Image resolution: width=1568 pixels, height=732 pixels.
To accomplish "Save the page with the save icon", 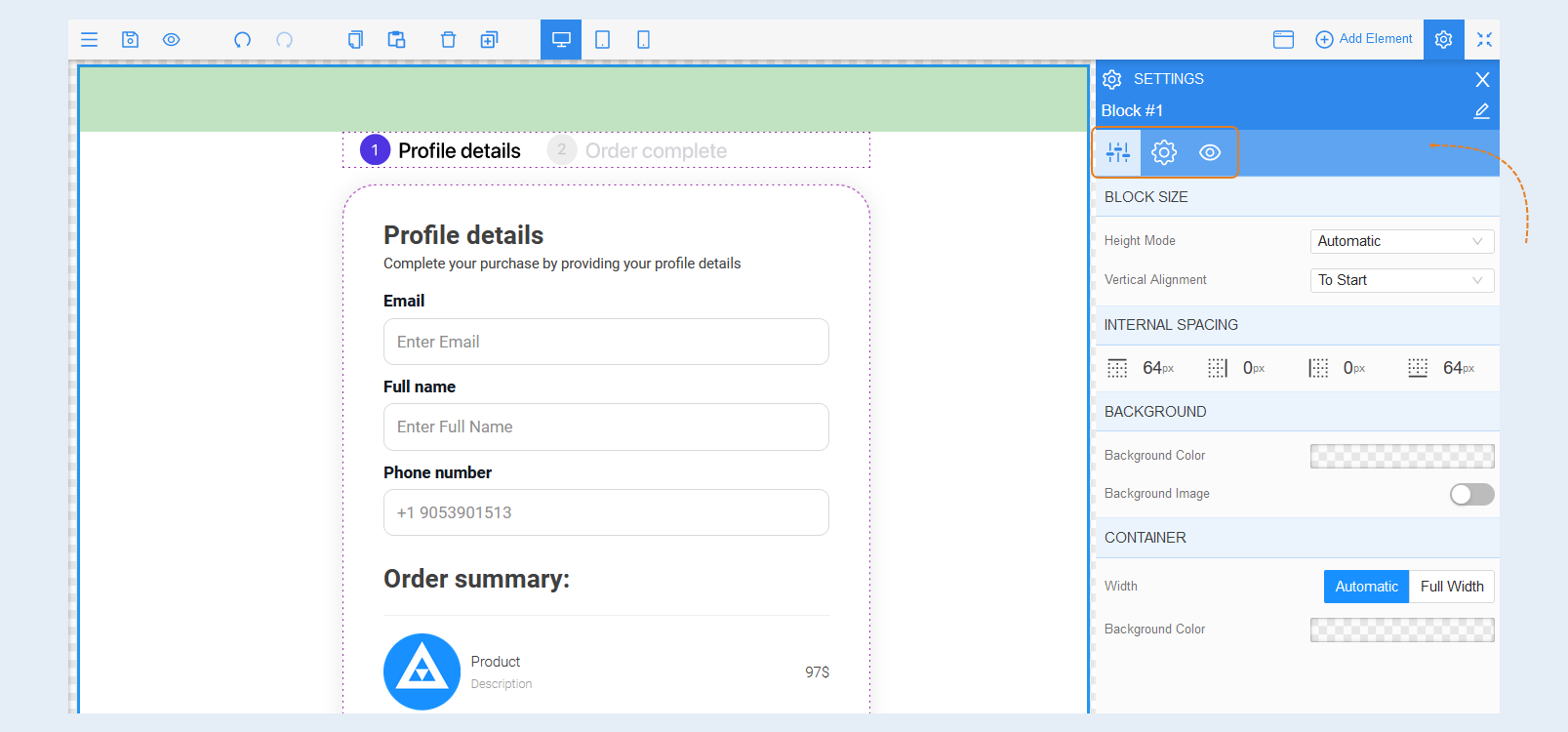I will tap(130, 40).
